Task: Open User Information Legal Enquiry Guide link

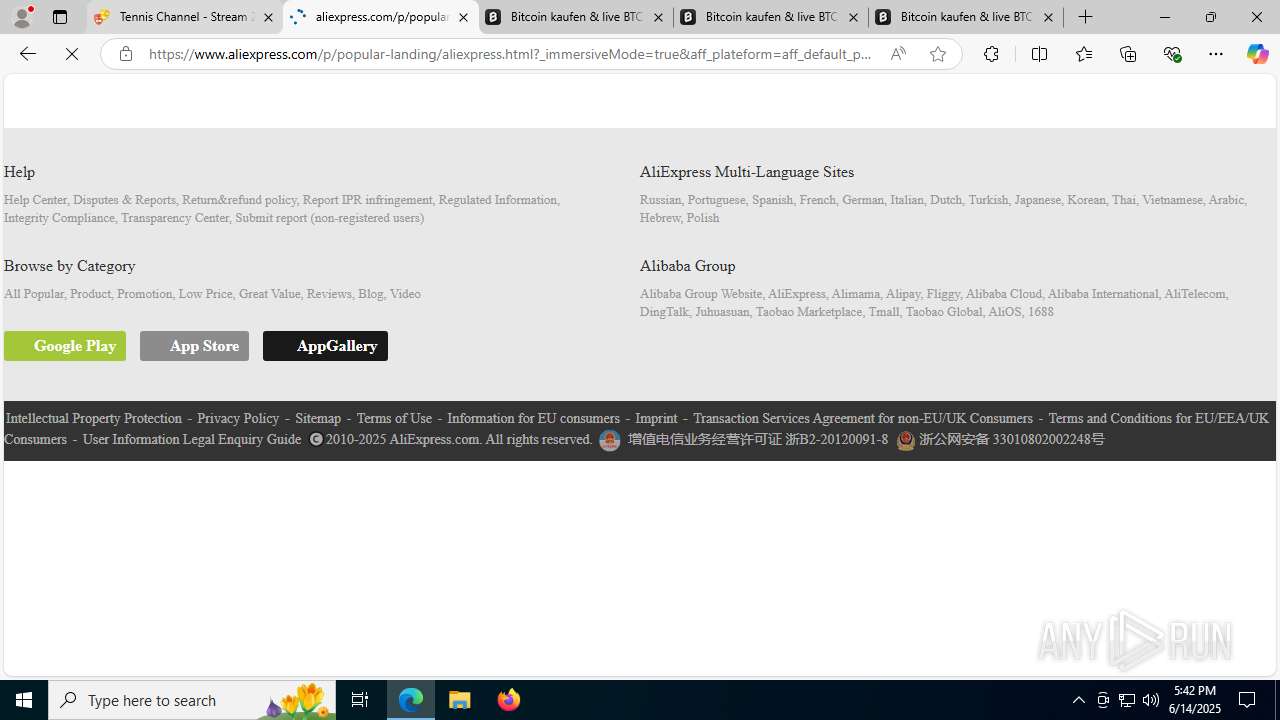Action: (x=192, y=440)
